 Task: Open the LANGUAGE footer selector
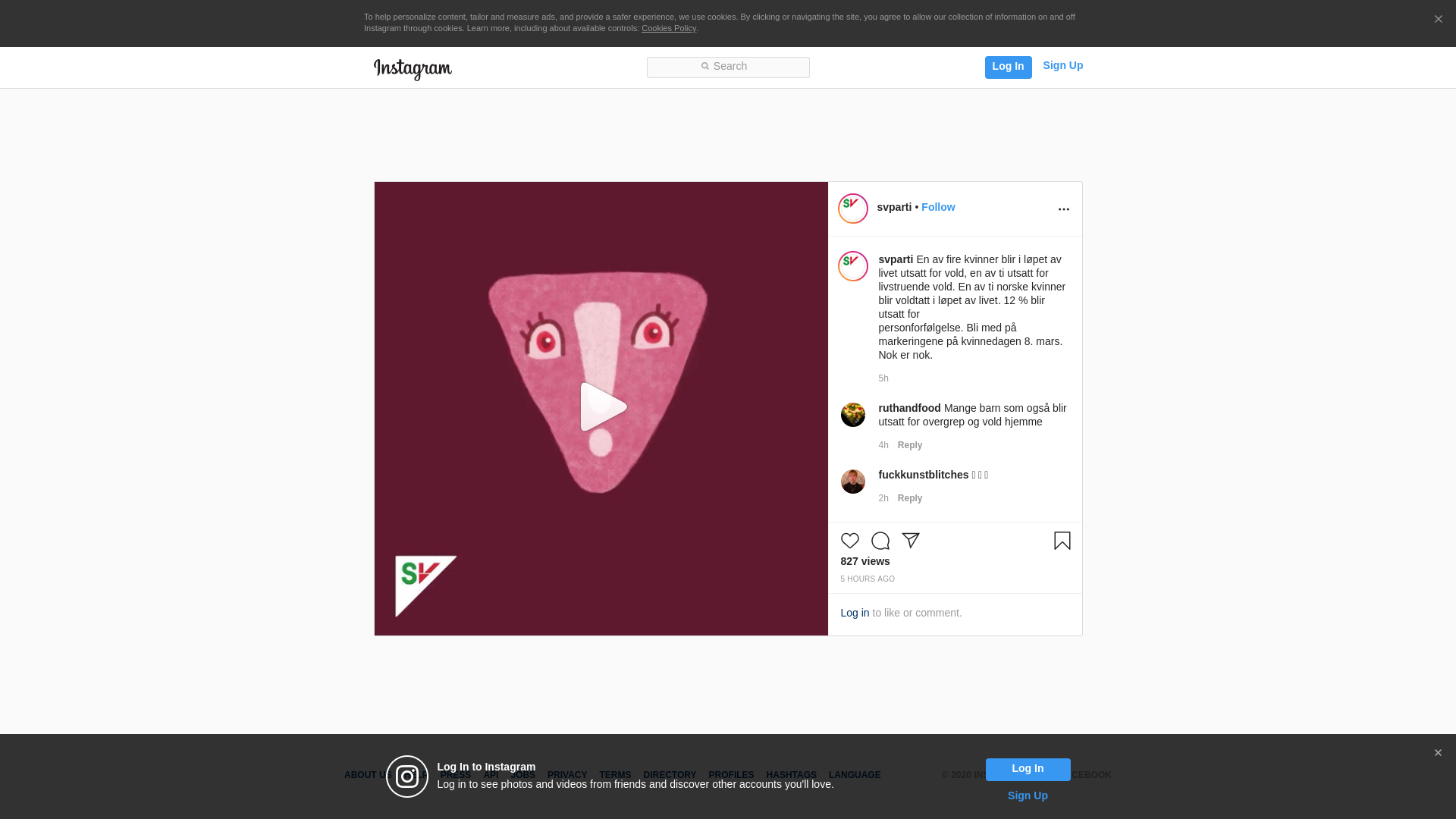855,775
